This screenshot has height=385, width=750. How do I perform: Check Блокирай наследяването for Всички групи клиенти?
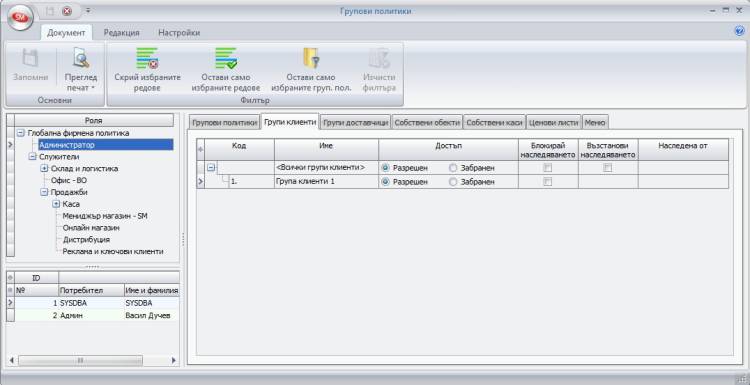[x=548, y=168]
